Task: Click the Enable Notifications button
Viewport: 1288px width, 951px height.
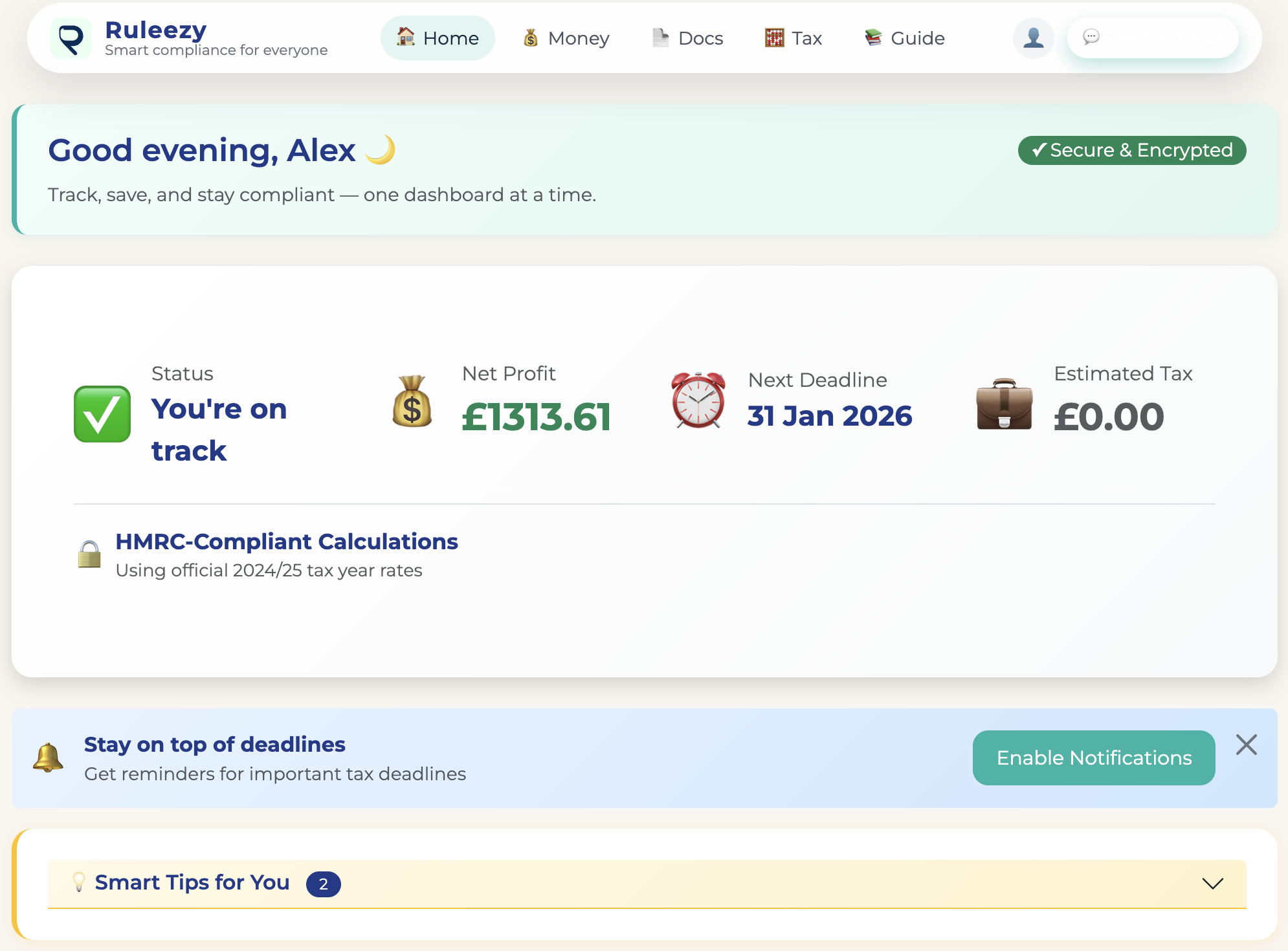Action: (x=1093, y=758)
